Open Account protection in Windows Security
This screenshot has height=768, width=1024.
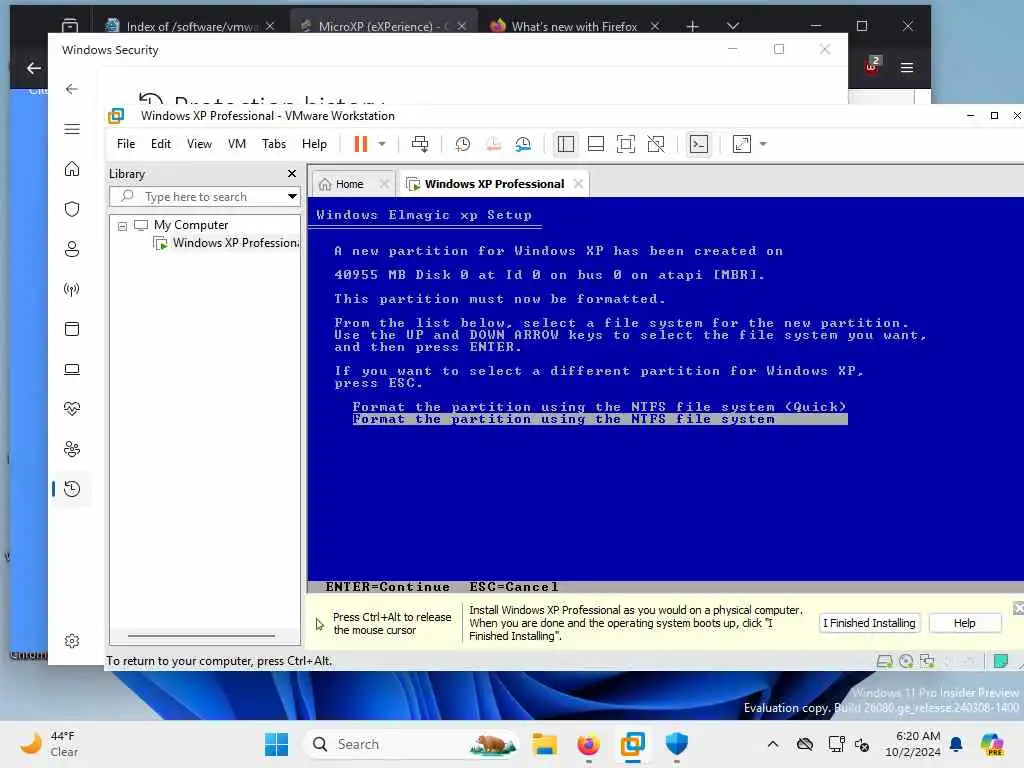[72, 249]
